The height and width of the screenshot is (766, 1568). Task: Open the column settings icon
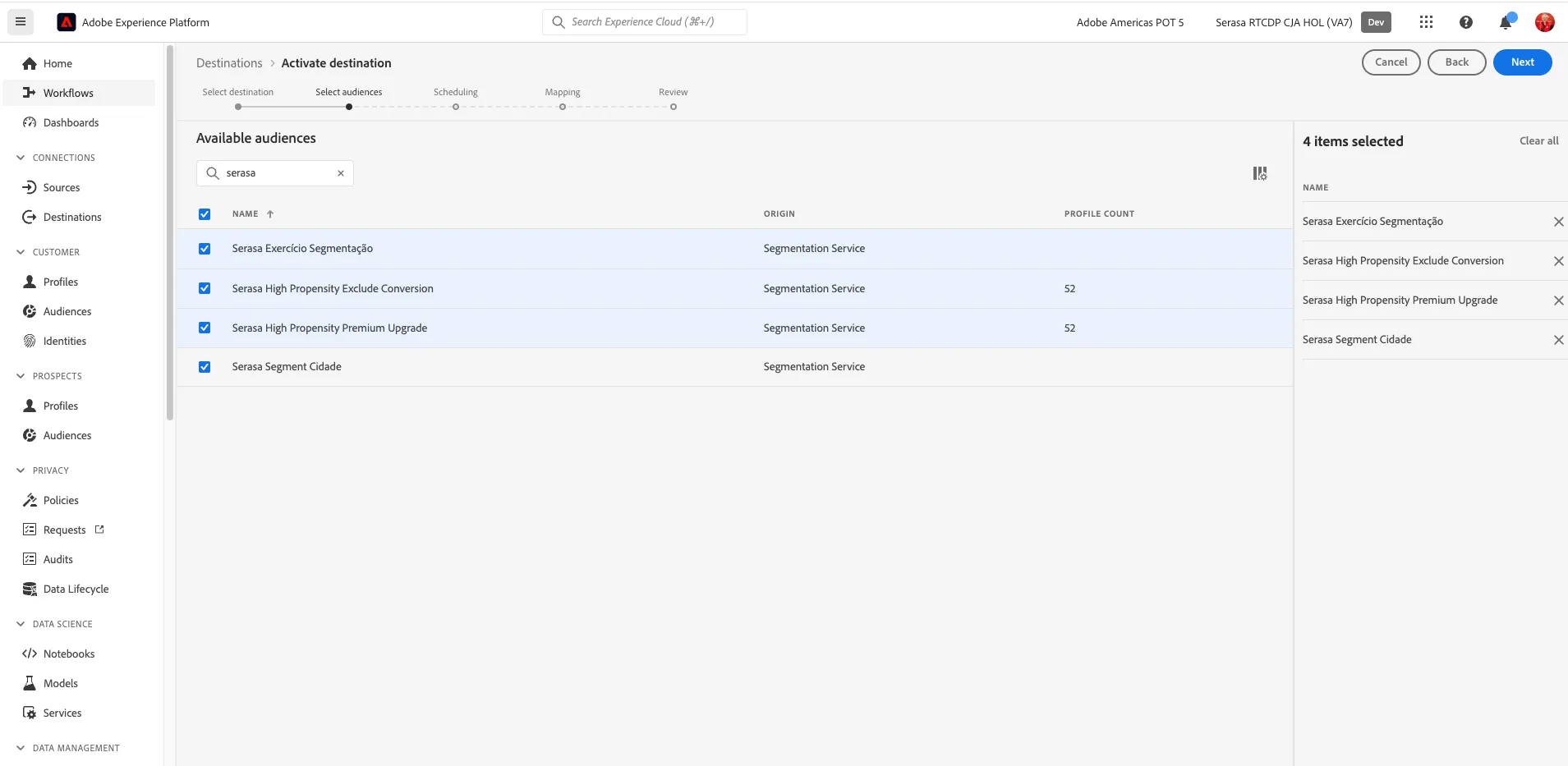tap(1260, 173)
